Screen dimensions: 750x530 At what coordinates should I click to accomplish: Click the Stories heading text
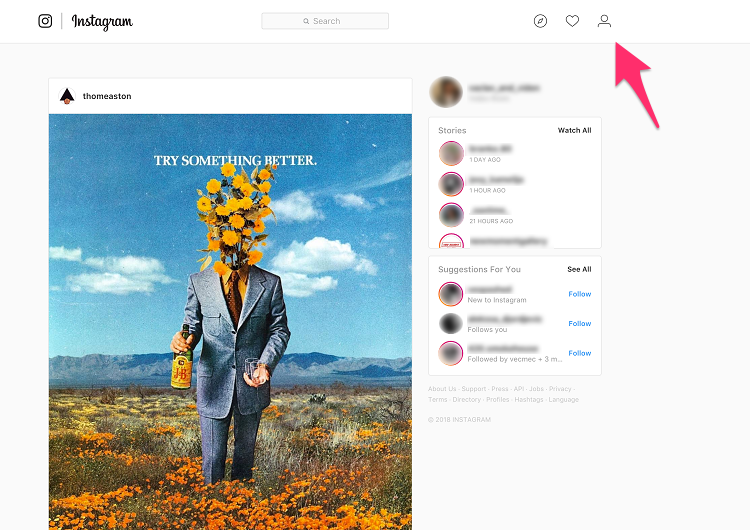point(452,131)
